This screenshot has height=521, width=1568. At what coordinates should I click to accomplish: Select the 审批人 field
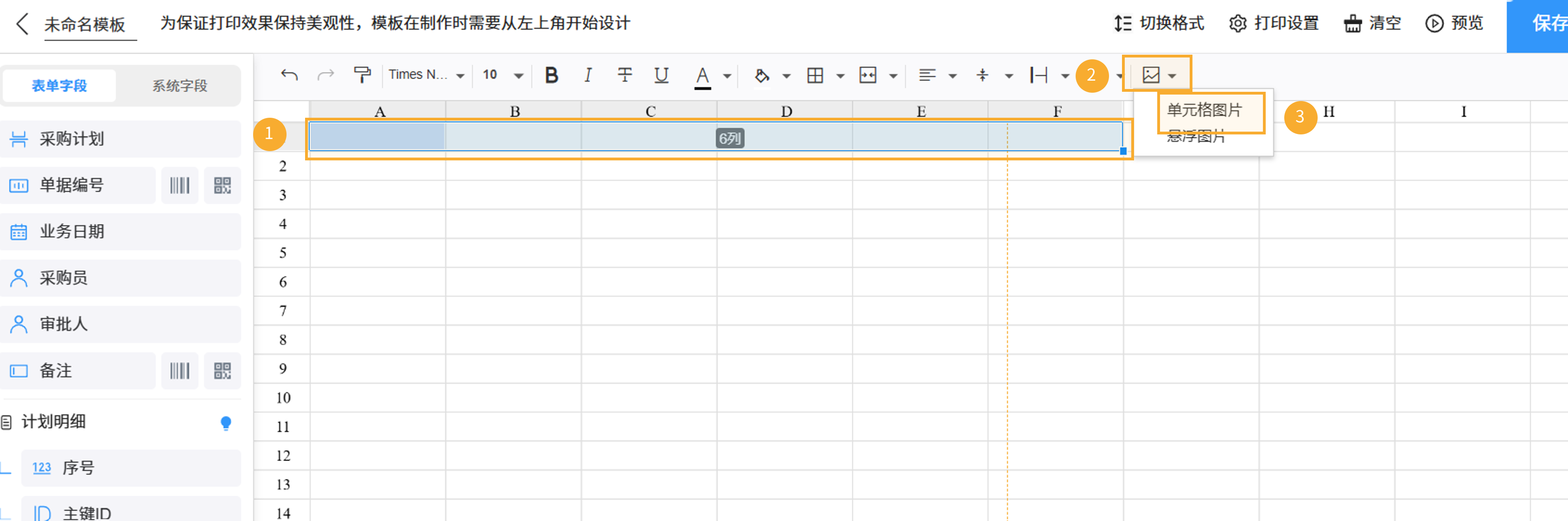(x=121, y=324)
